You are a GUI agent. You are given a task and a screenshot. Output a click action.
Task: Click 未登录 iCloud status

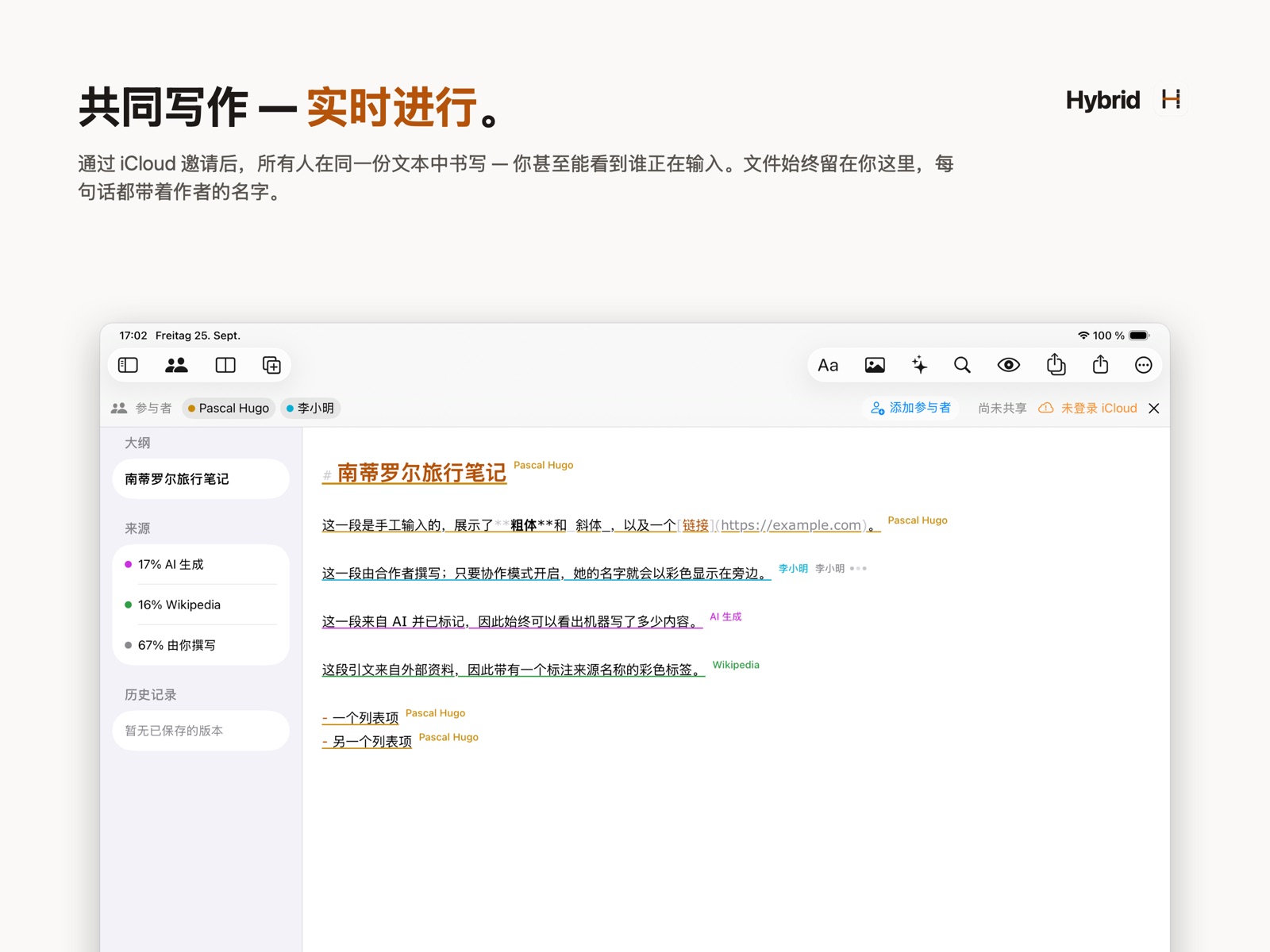point(1088,408)
